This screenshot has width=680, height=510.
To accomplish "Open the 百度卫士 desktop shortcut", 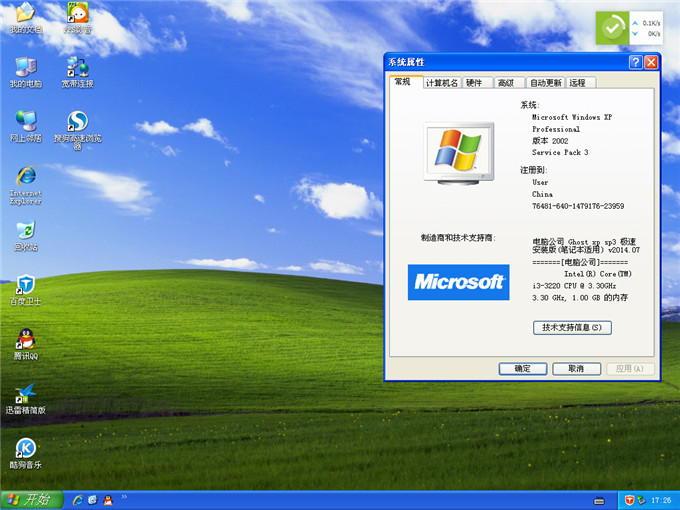I will point(25,286).
